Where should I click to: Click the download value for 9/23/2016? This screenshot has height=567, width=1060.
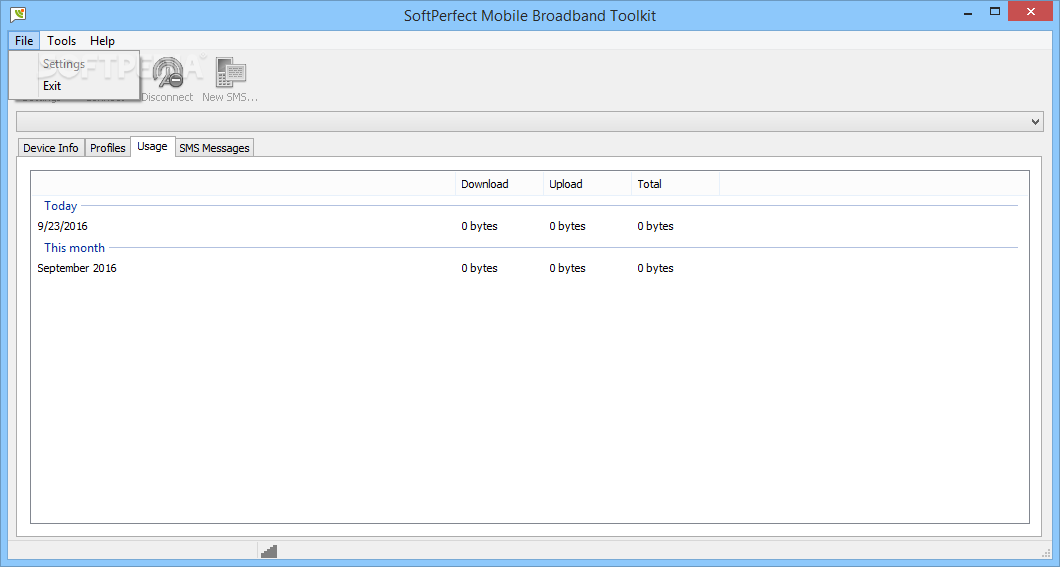point(479,226)
